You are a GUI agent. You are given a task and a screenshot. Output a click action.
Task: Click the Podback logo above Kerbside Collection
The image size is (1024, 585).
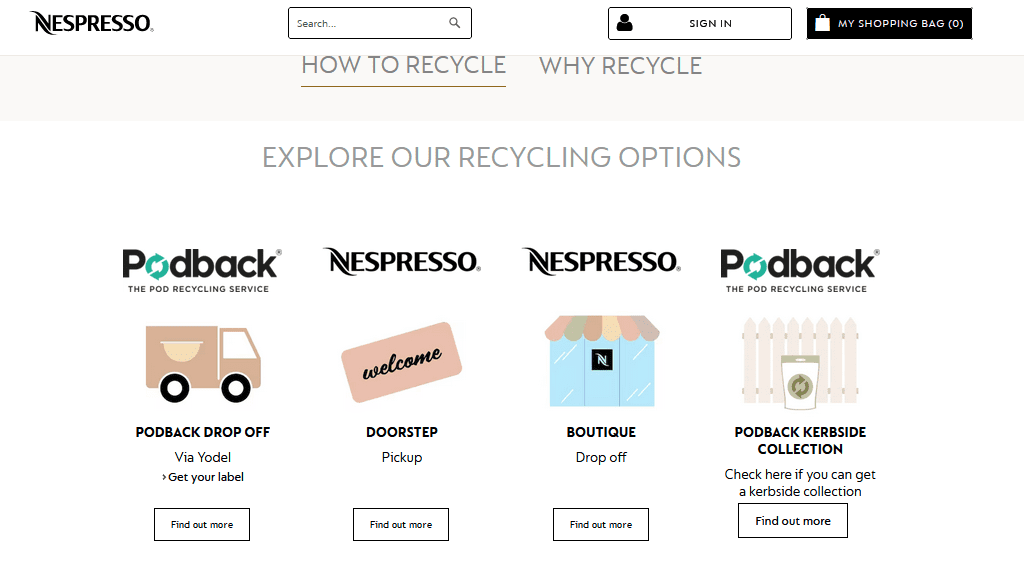(x=800, y=270)
